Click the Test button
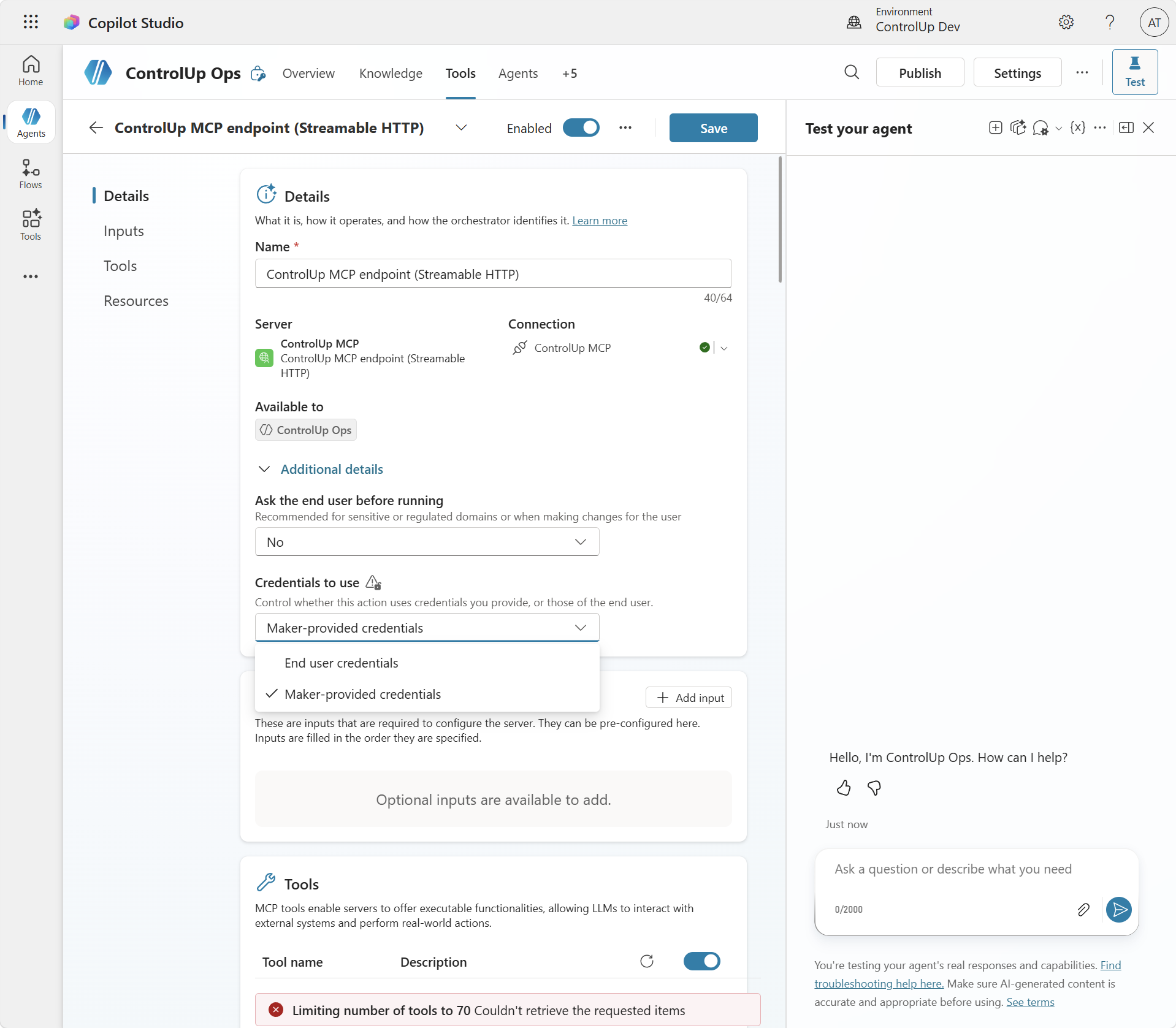 (1135, 72)
